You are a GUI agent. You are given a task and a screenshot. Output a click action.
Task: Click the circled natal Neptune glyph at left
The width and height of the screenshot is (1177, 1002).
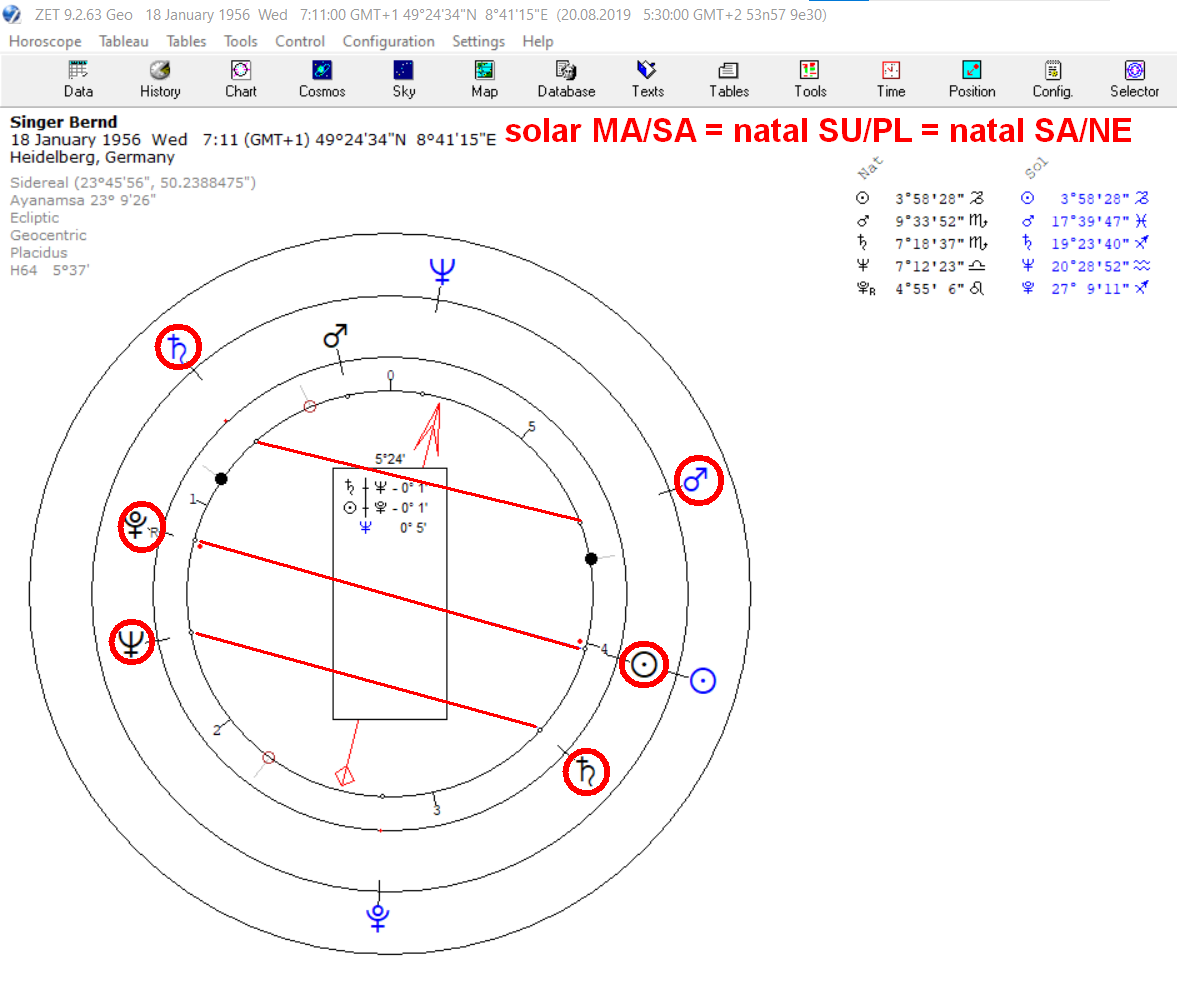tap(131, 642)
